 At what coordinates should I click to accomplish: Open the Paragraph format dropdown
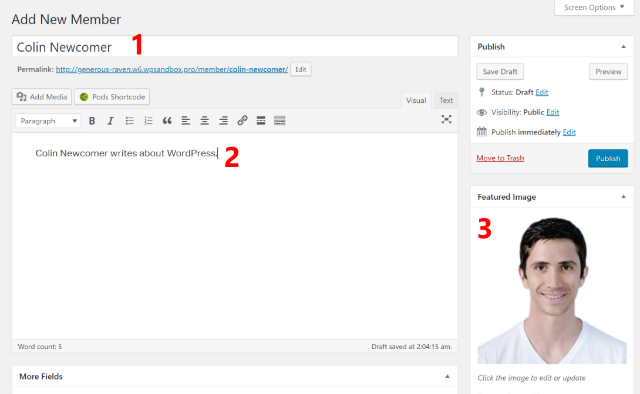point(48,121)
